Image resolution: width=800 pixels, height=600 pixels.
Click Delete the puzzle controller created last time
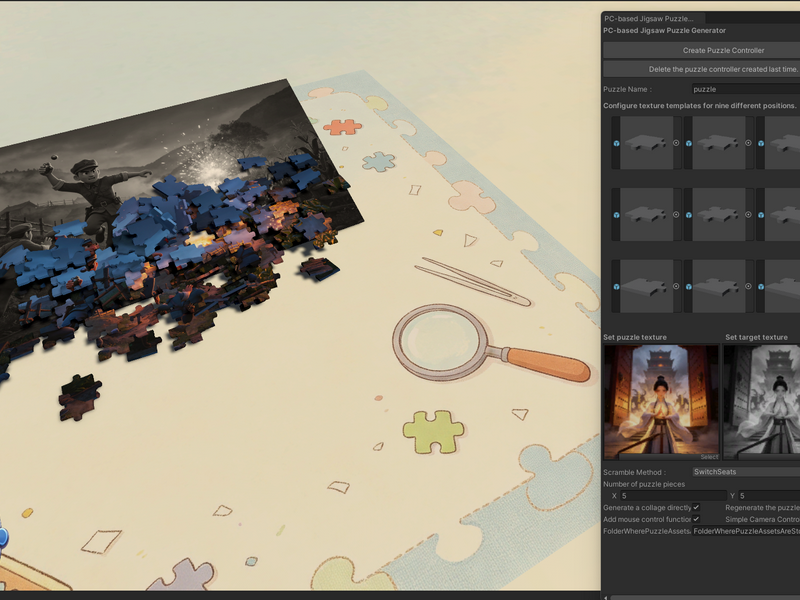[702, 69]
